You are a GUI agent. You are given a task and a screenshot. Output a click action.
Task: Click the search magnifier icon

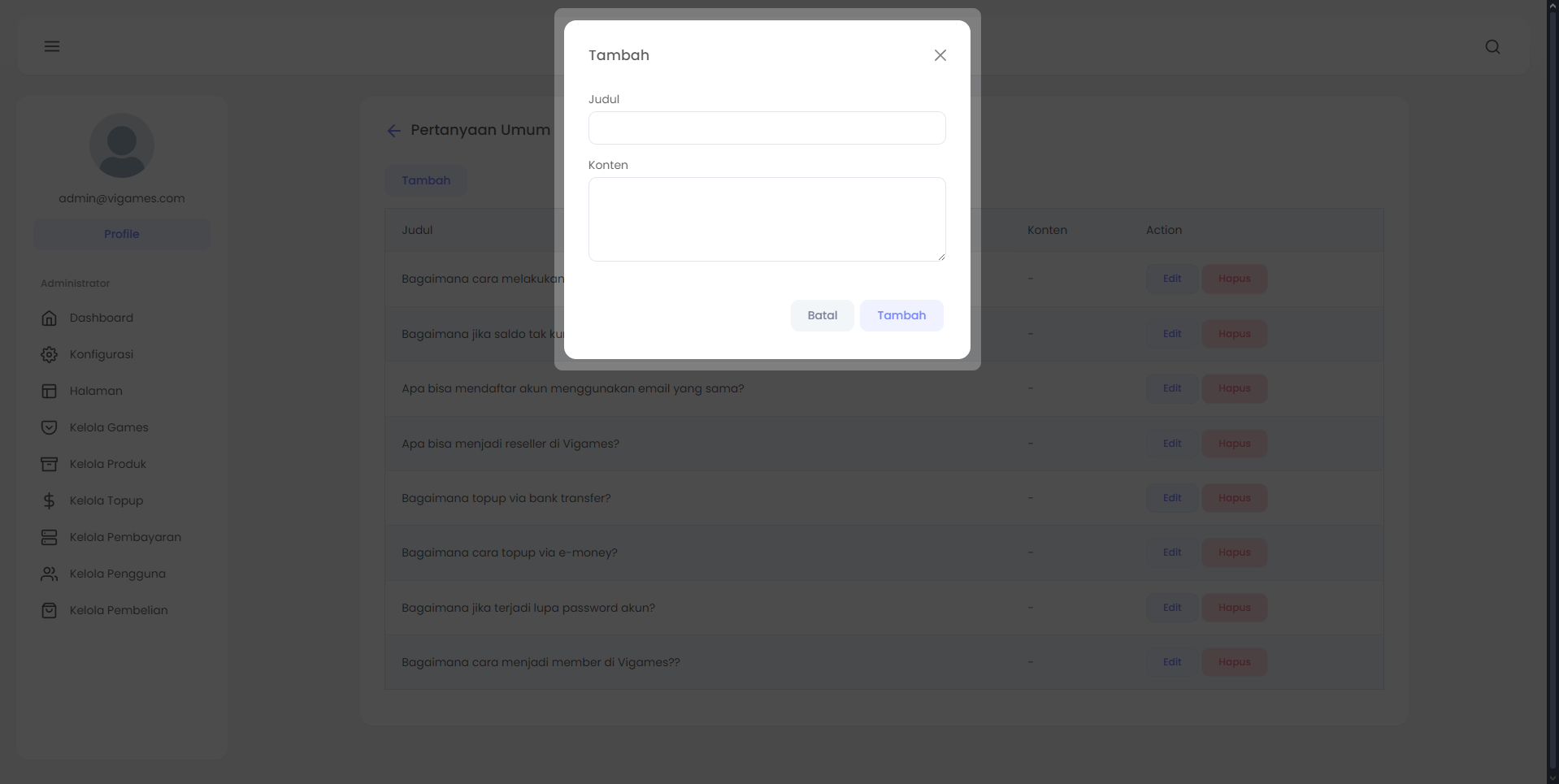click(1492, 47)
